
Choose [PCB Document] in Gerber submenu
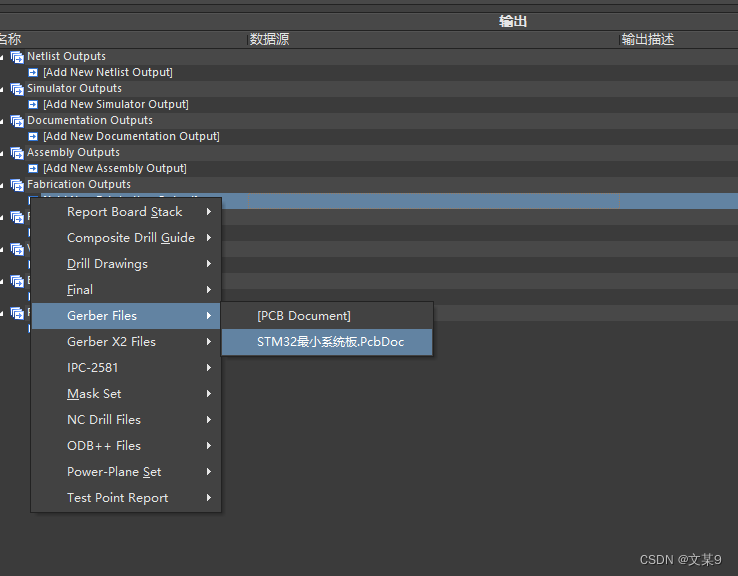(327, 316)
